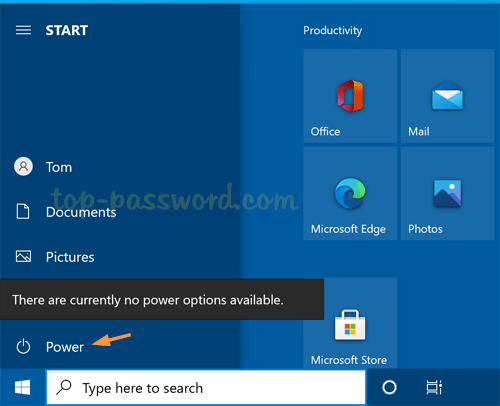Launch the Mail app tile
500x406 pixels.
[447, 96]
